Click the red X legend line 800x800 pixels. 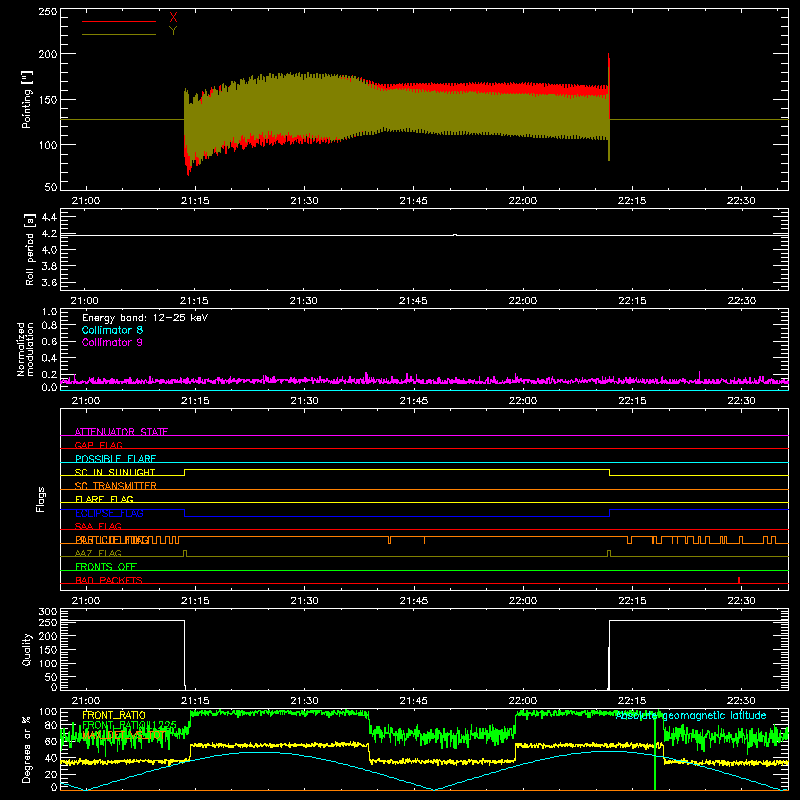tap(119, 21)
